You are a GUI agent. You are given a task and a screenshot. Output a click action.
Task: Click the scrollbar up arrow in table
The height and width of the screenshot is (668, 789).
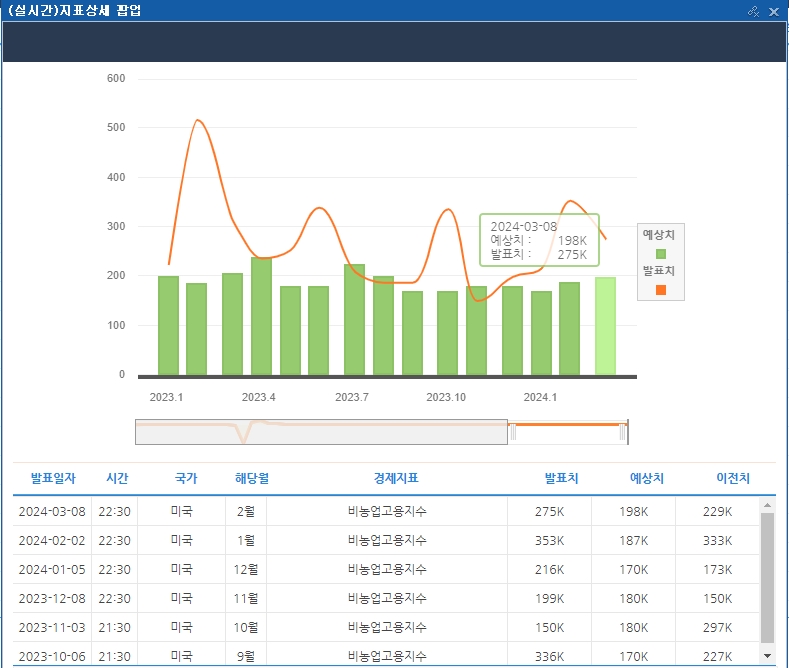coord(767,504)
